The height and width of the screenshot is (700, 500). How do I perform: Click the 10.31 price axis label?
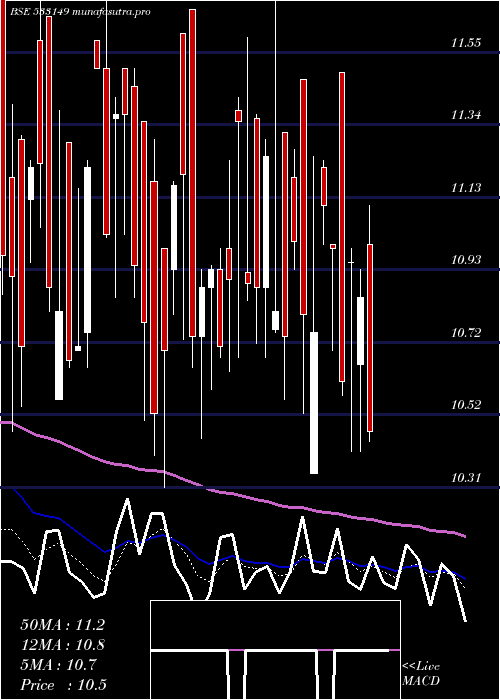click(x=466, y=478)
